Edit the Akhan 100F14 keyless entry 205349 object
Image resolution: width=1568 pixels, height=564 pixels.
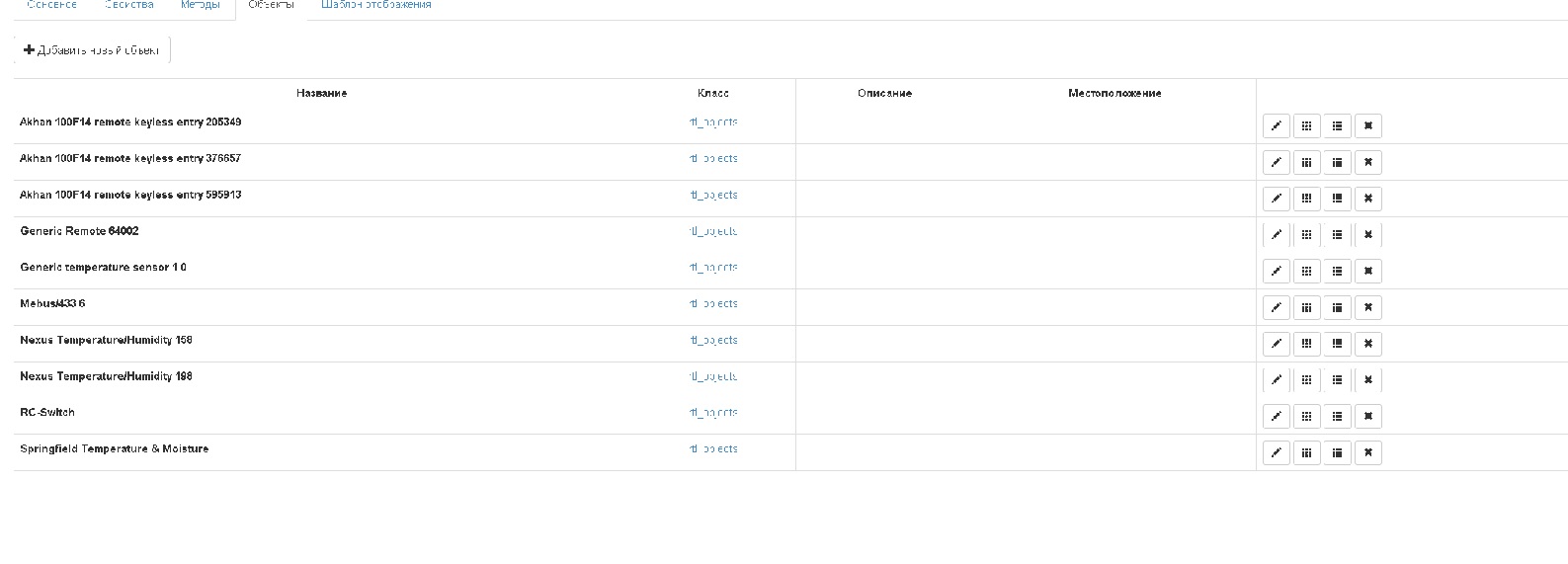[x=1277, y=126]
